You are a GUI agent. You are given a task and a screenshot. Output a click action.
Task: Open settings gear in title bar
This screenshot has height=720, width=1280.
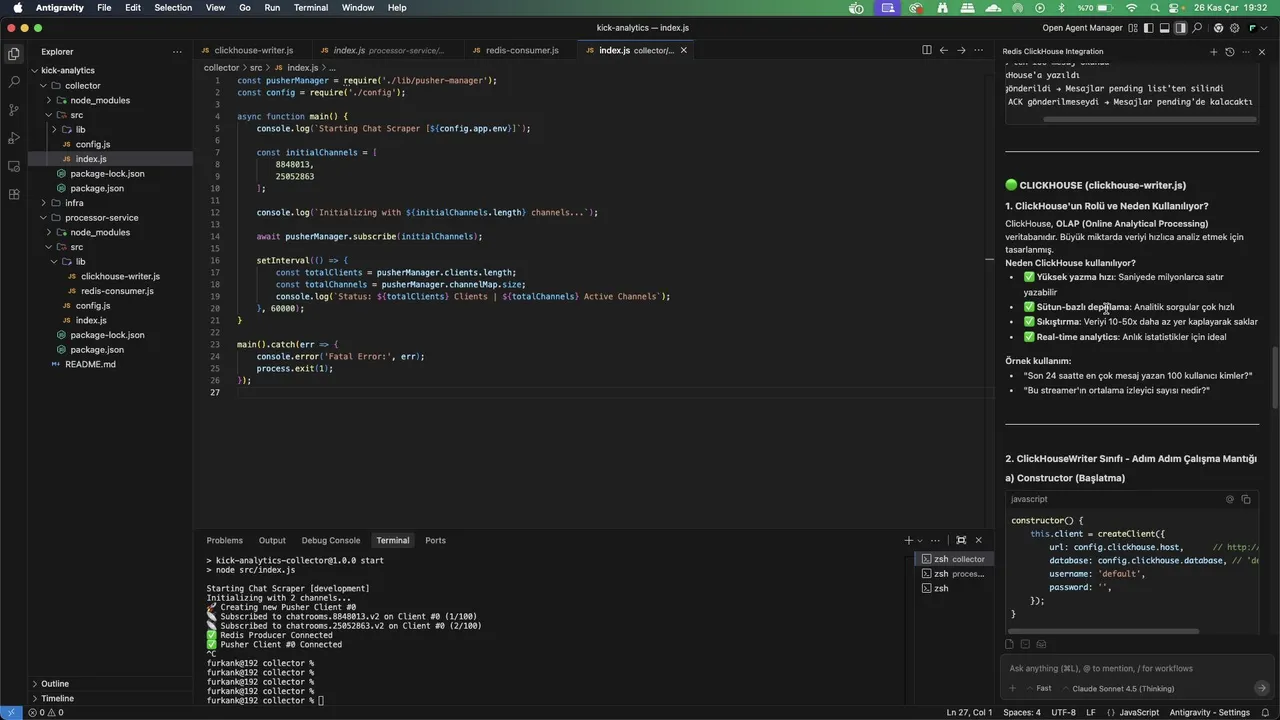1235,28
